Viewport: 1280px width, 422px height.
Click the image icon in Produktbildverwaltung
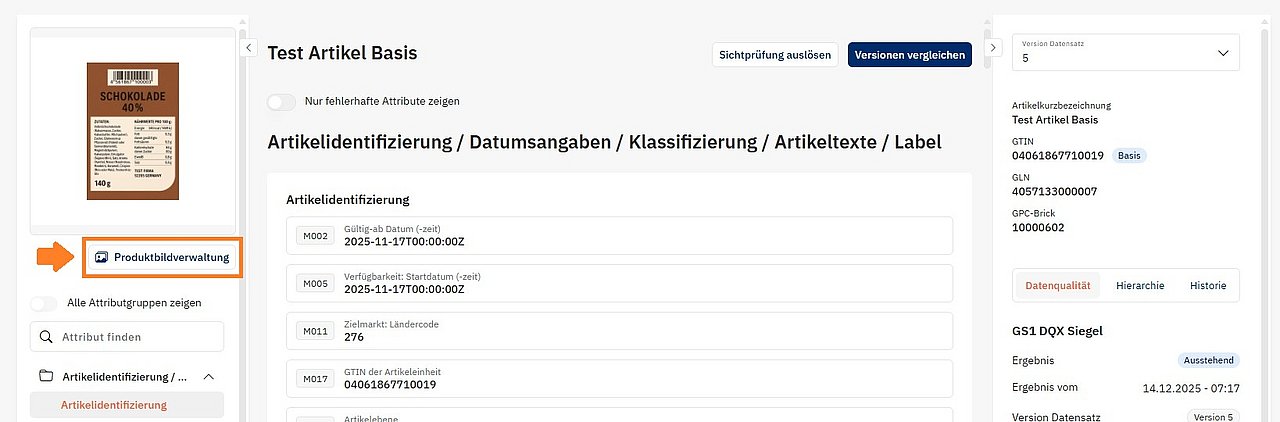pyautogui.click(x=101, y=257)
